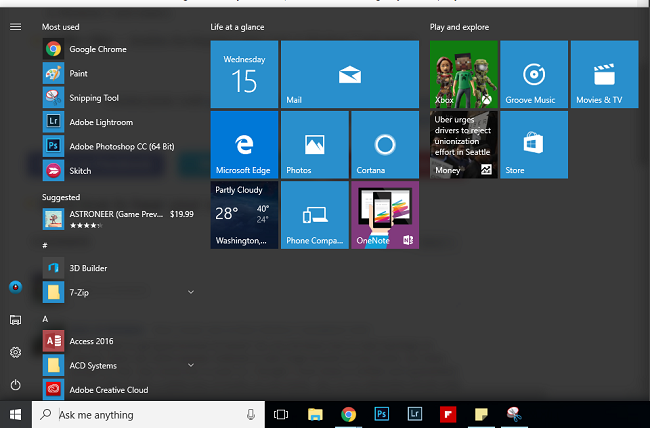Open the Xbox tile

[463, 74]
